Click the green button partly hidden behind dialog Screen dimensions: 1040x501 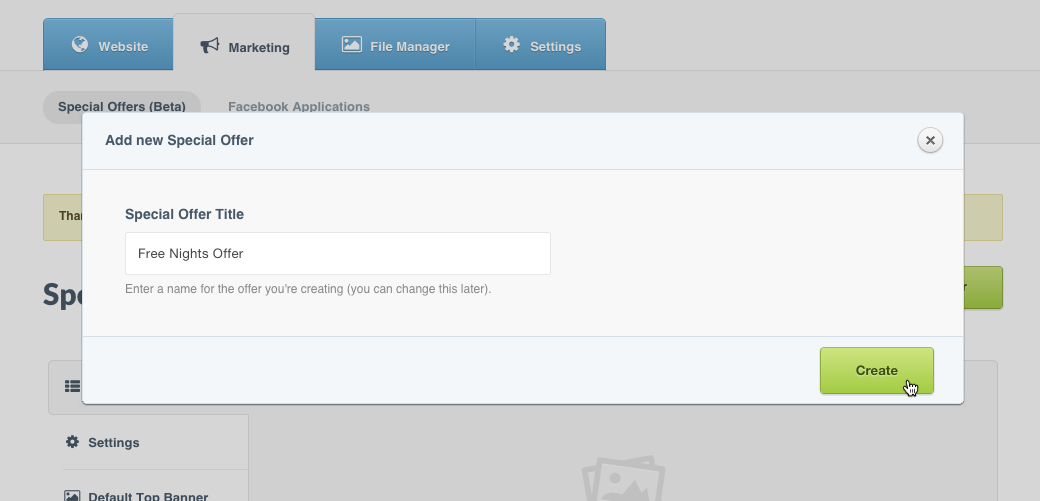click(x=984, y=288)
